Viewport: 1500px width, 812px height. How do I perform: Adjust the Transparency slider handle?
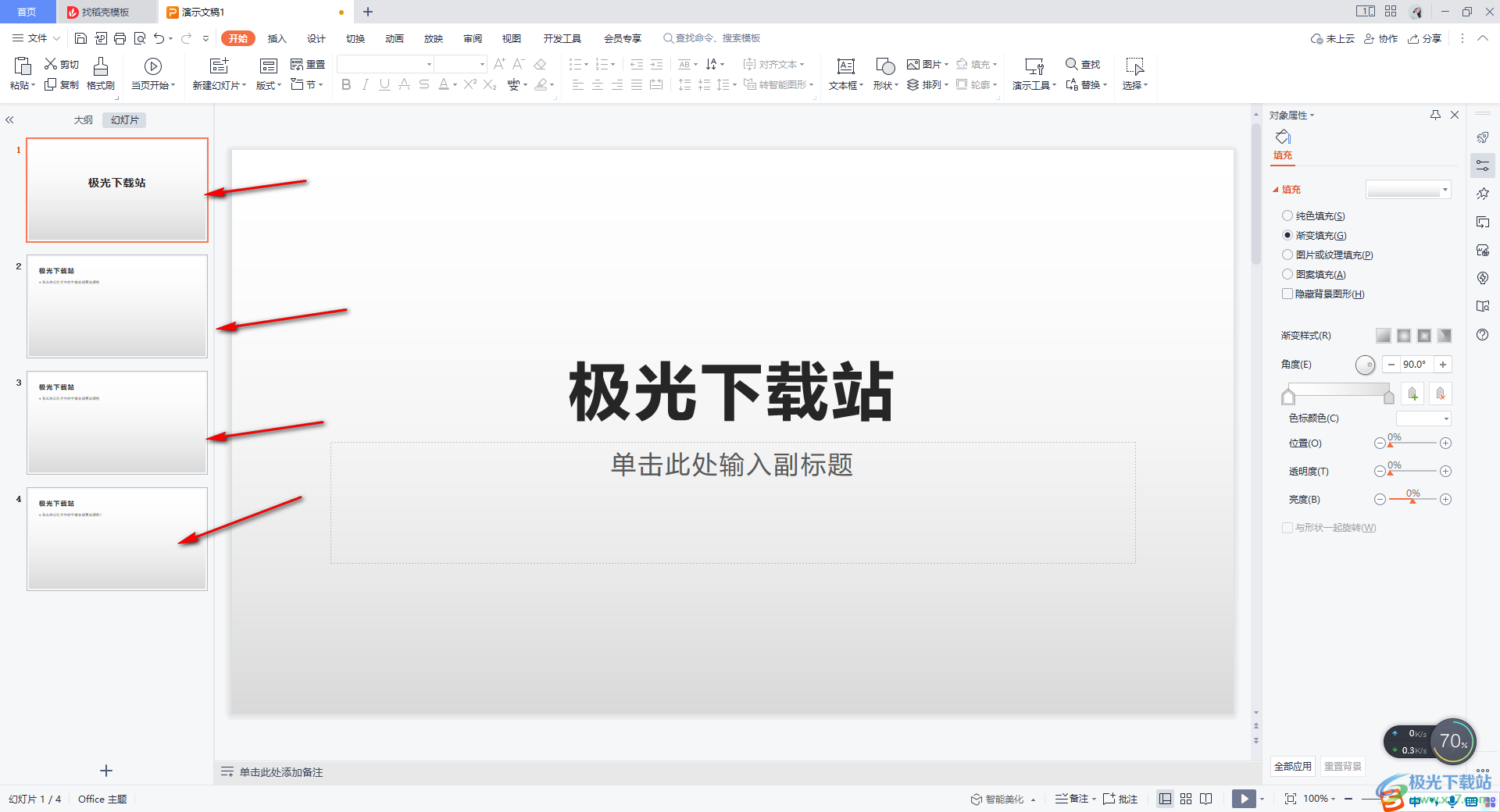point(1391,472)
